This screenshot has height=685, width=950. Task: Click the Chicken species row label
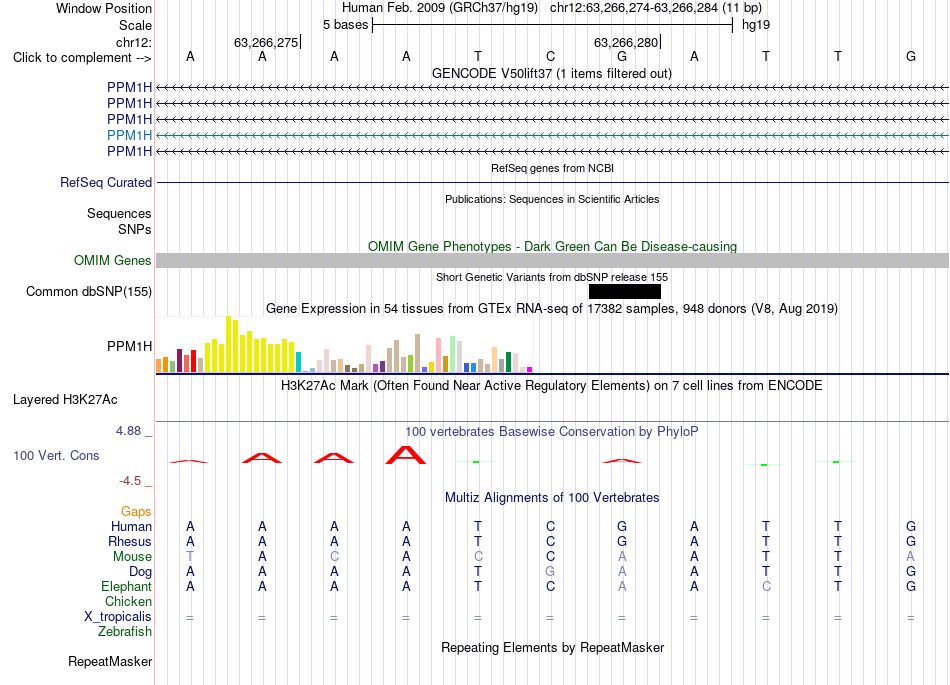click(128, 601)
